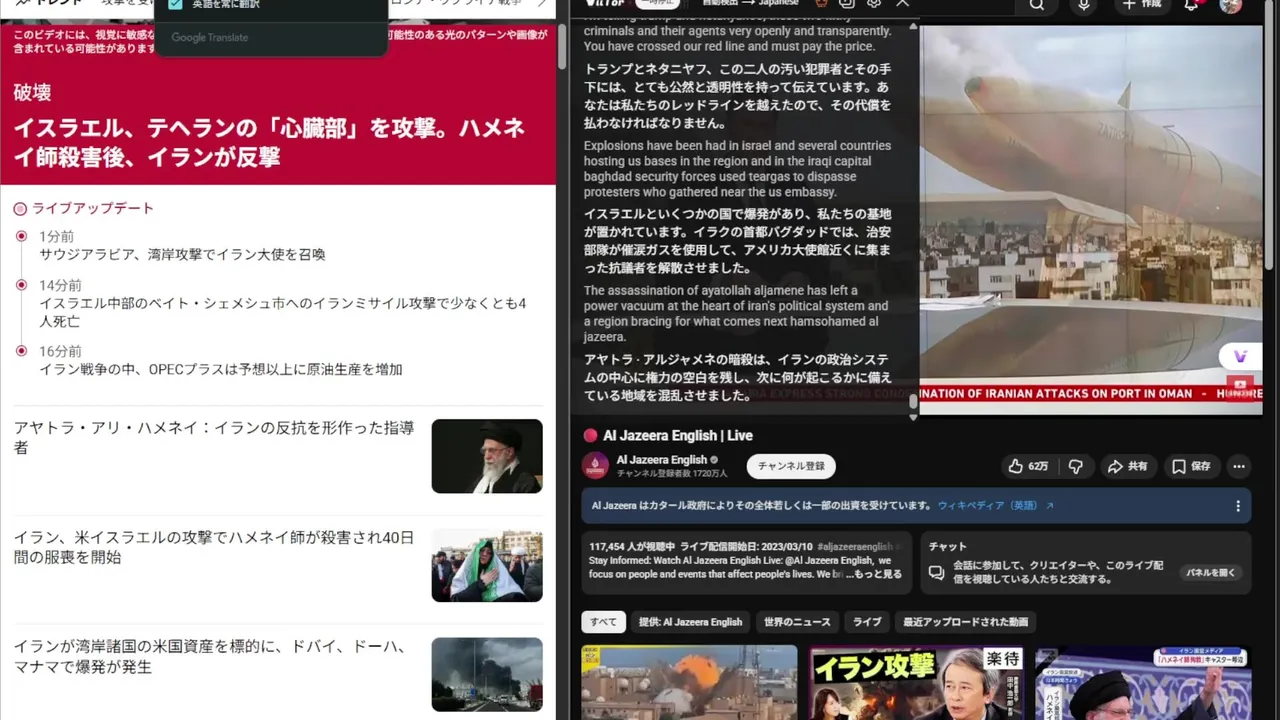This screenshot has width=1280, height=720.
Task: Open the main イスラエル、テヘラン headline
Action: (269, 143)
